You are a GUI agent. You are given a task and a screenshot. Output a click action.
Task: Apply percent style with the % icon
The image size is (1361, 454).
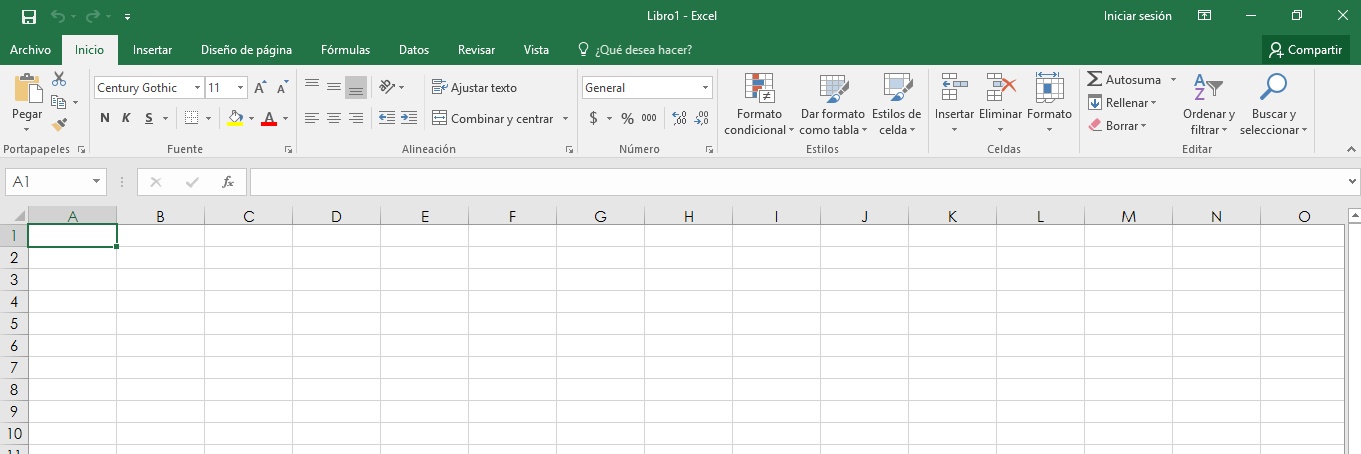[627, 118]
